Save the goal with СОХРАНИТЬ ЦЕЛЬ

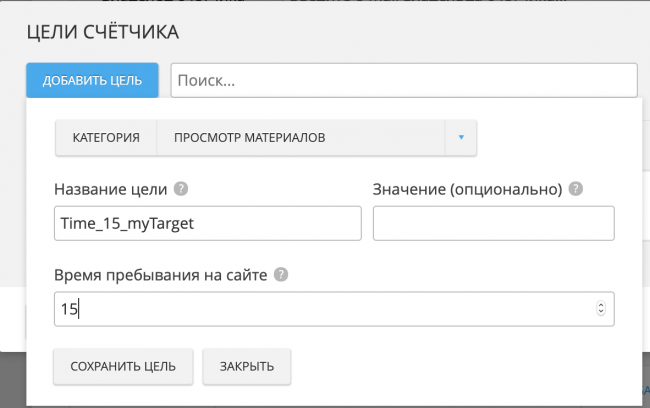[123, 367]
